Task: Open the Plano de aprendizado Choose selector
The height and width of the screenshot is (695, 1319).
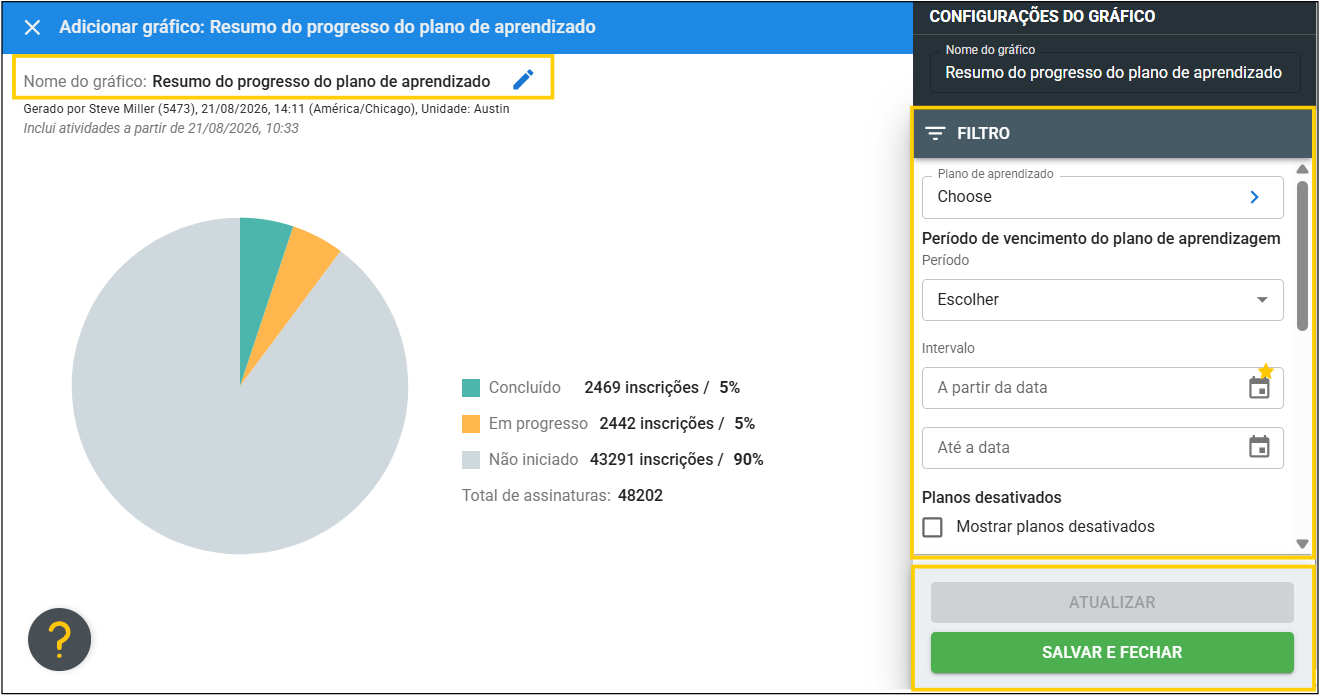Action: 1102,197
